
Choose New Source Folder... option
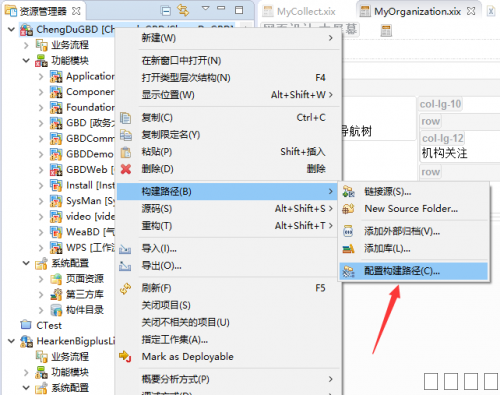point(411,209)
